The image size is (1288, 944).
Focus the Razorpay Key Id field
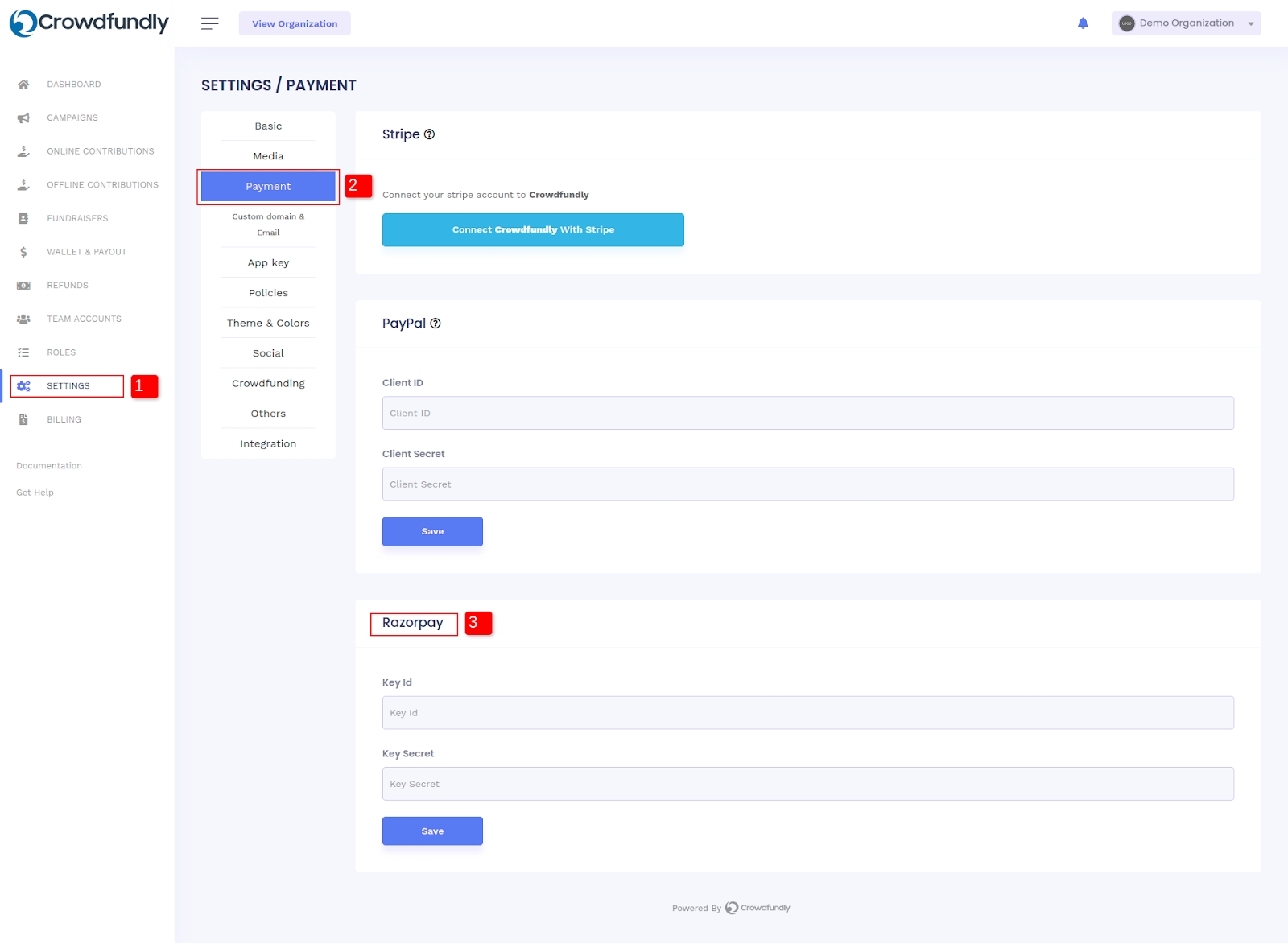click(807, 713)
